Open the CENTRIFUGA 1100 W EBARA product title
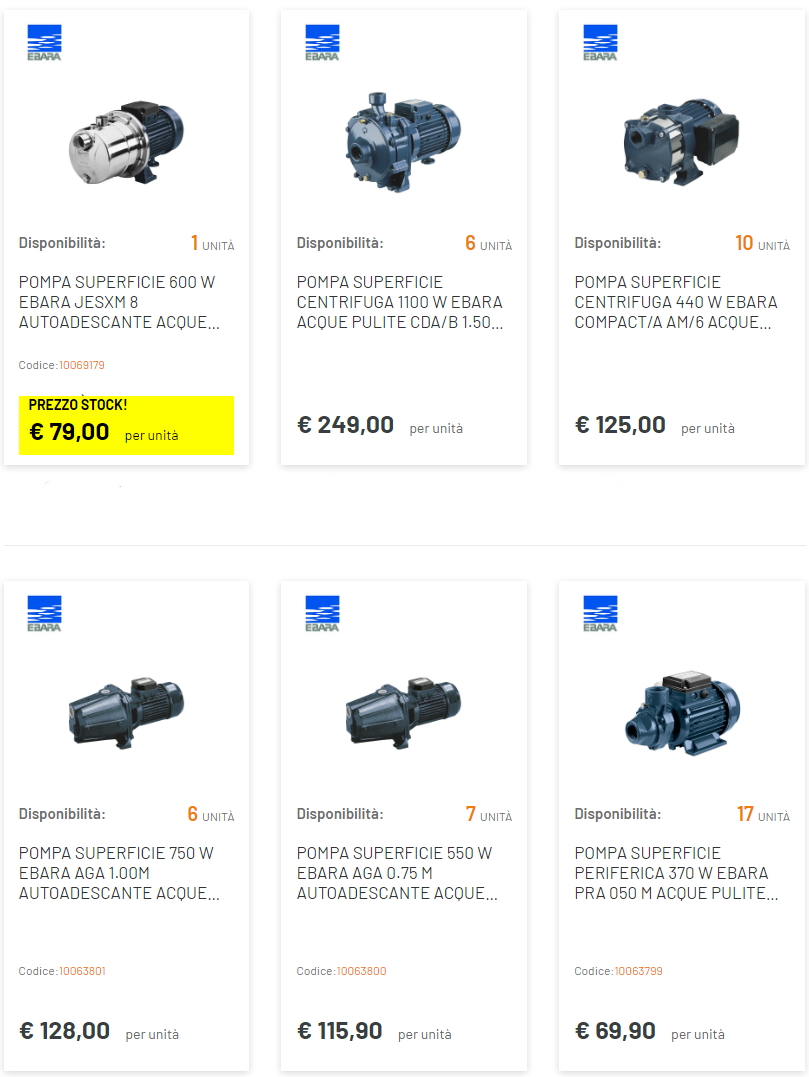Image resolution: width=809 pixels, height=1077 pixels. [400, 302]
